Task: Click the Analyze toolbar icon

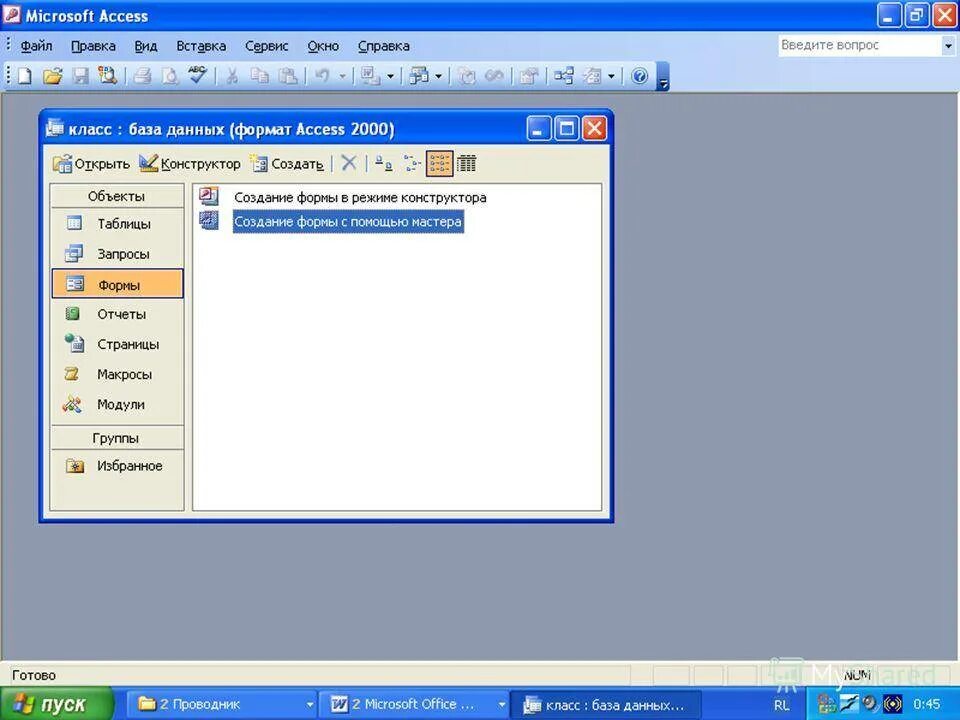Action: pyautogui.click(x=419, y=76)
